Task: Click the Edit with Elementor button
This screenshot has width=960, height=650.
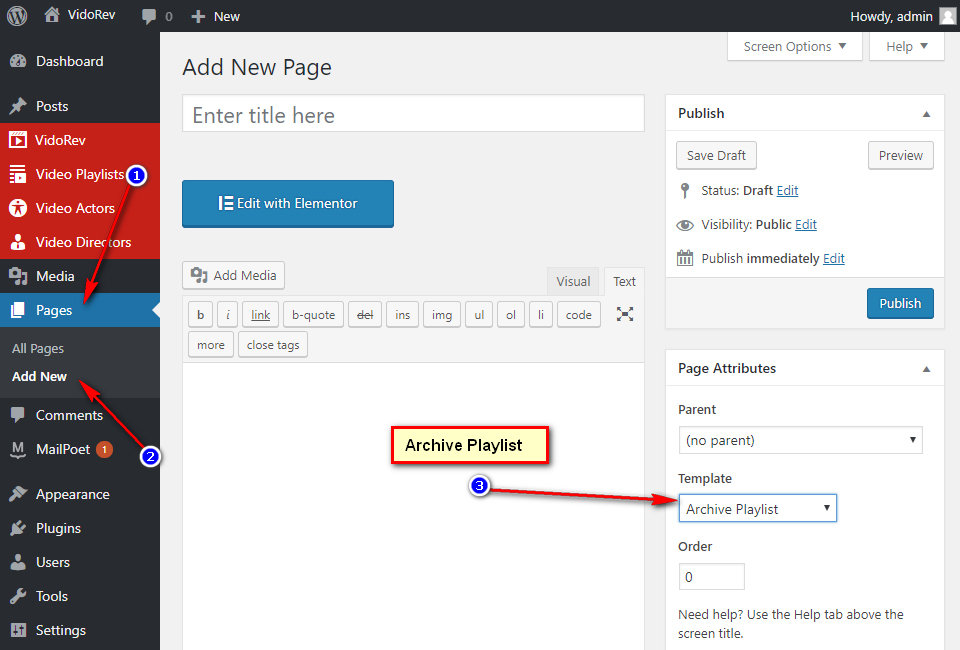Action: coord(288,203)
